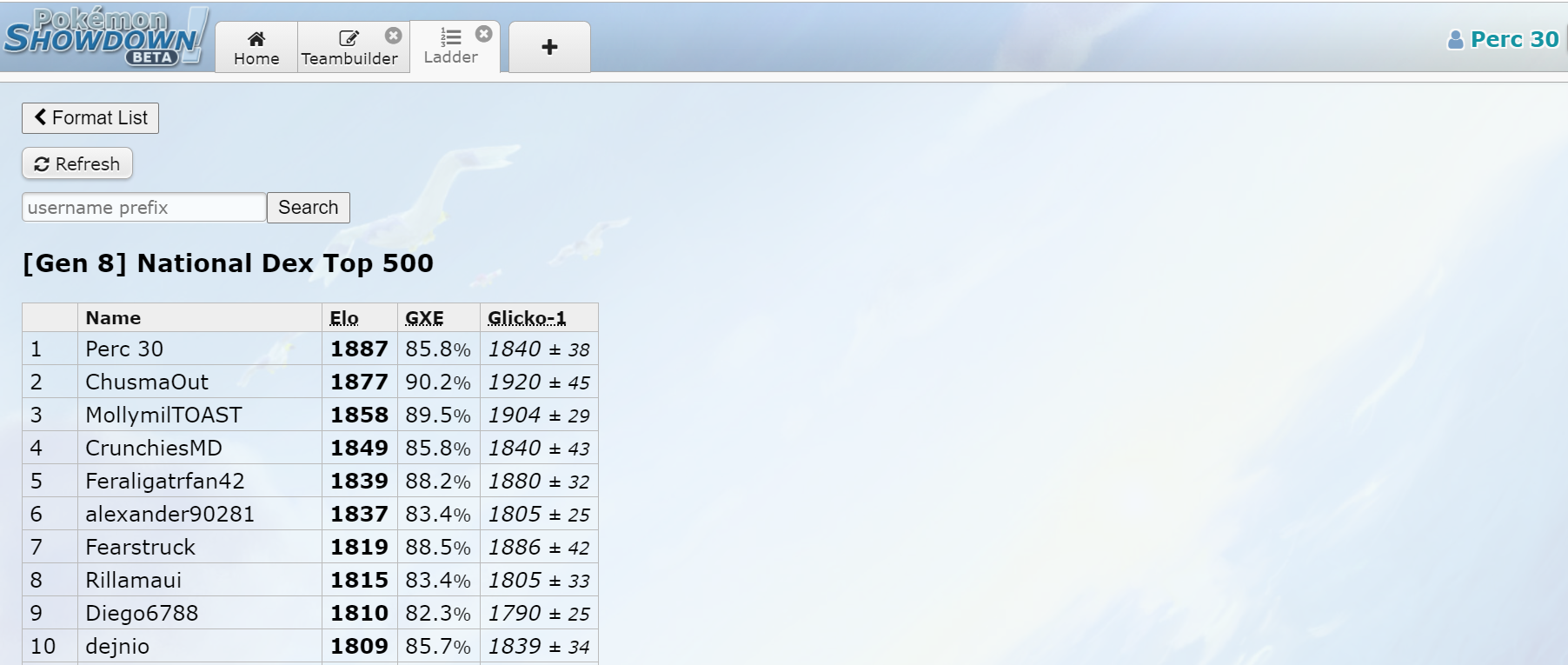This screenshot has width=1568, height=665.
Task: Select player ChusmaOut in the ladder
Action: (147, 382)
